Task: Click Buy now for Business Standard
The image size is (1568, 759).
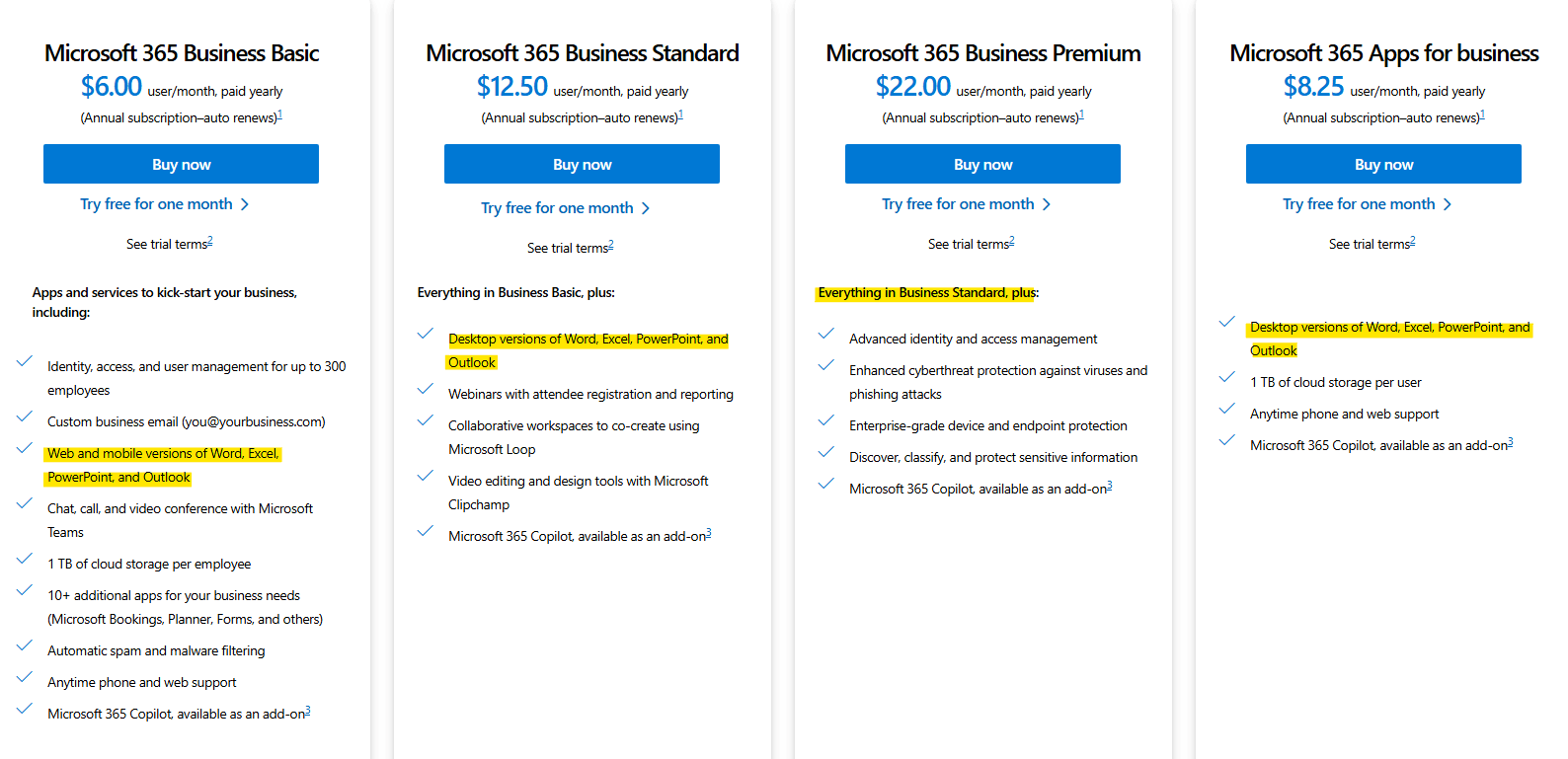Action: point(582,164)
